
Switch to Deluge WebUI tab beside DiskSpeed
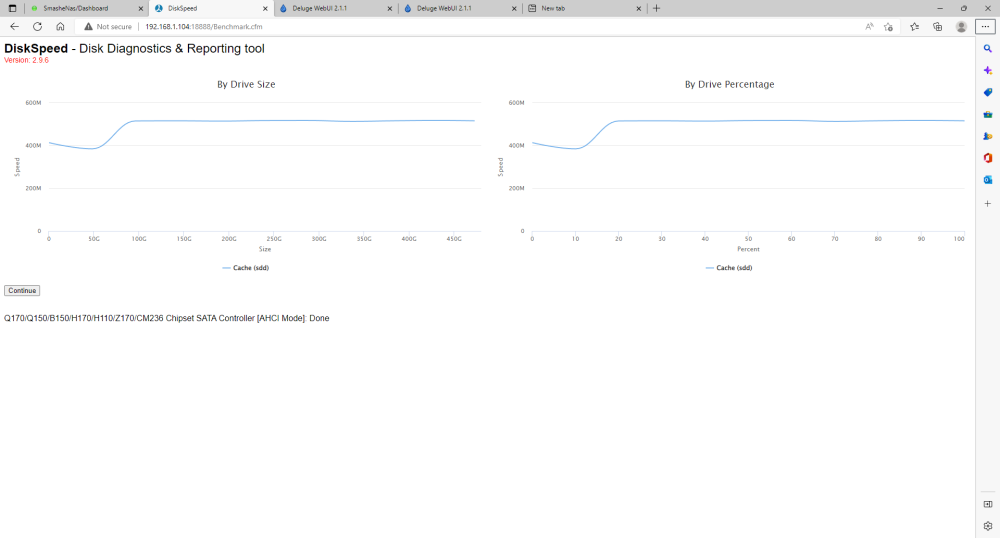point(335,8)
